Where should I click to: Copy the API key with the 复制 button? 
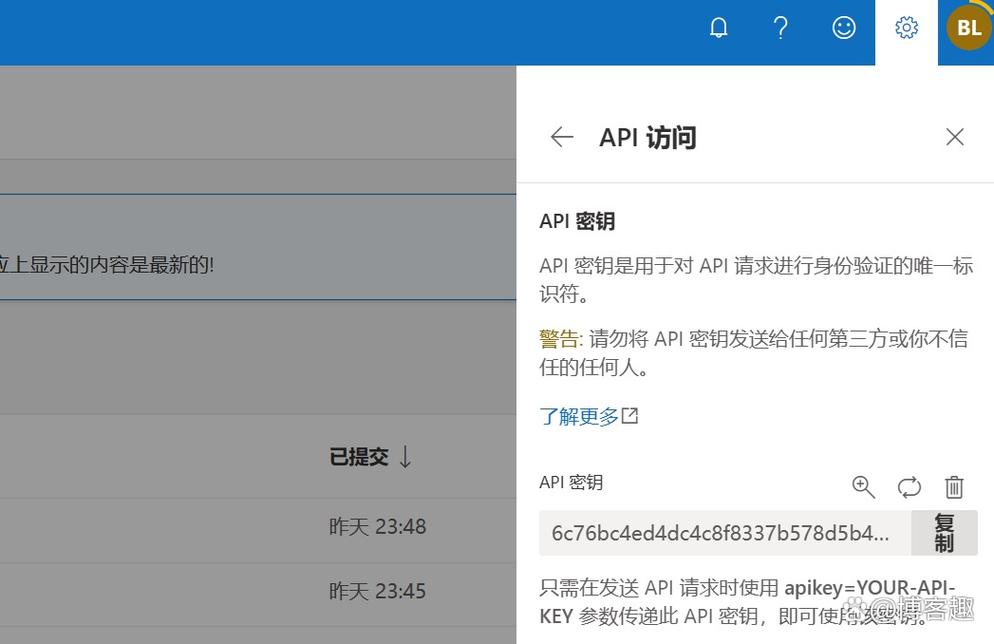coord(943,533)
